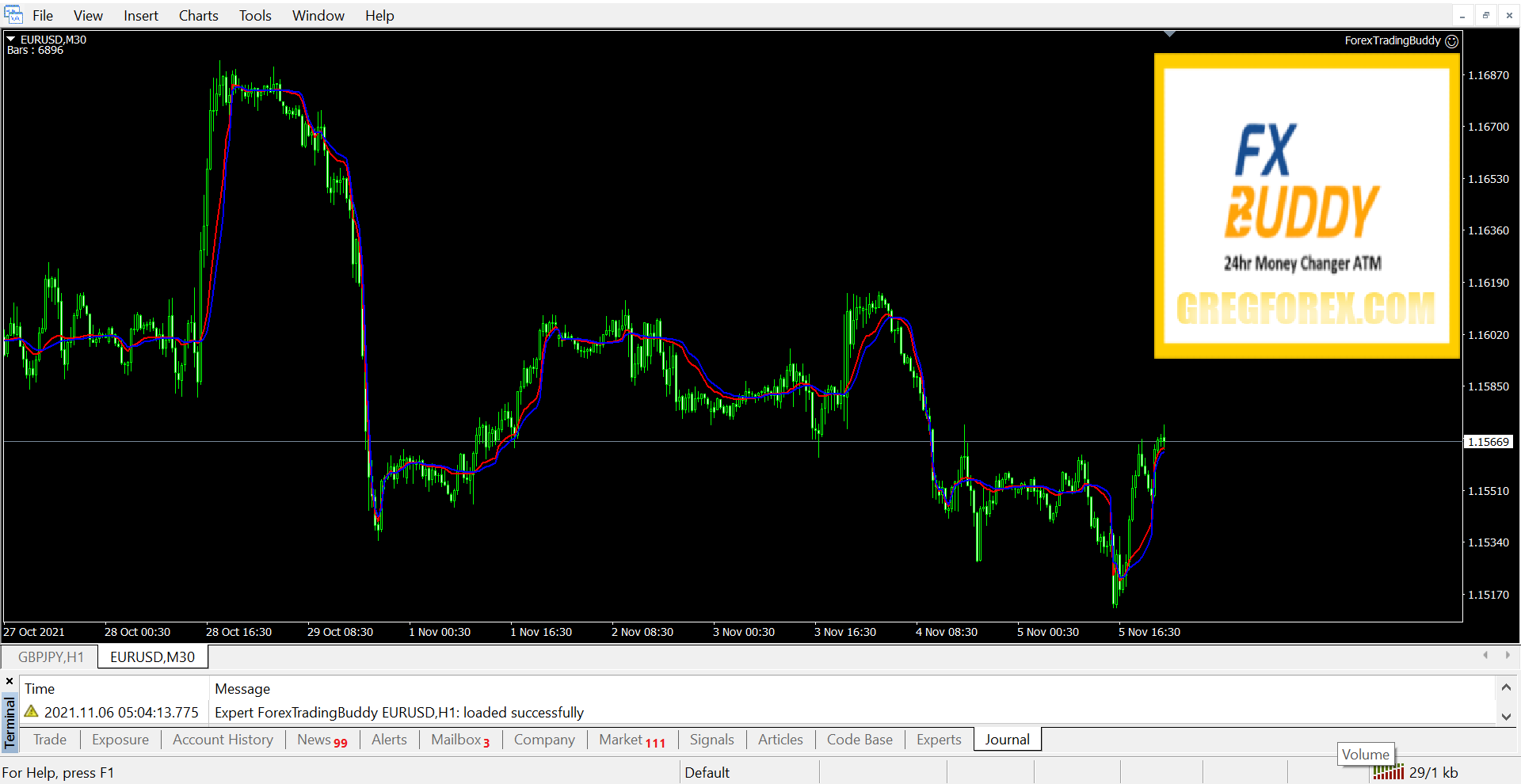
Task: Close the Terminal panel with the X
Action: (x=10, y=681)
